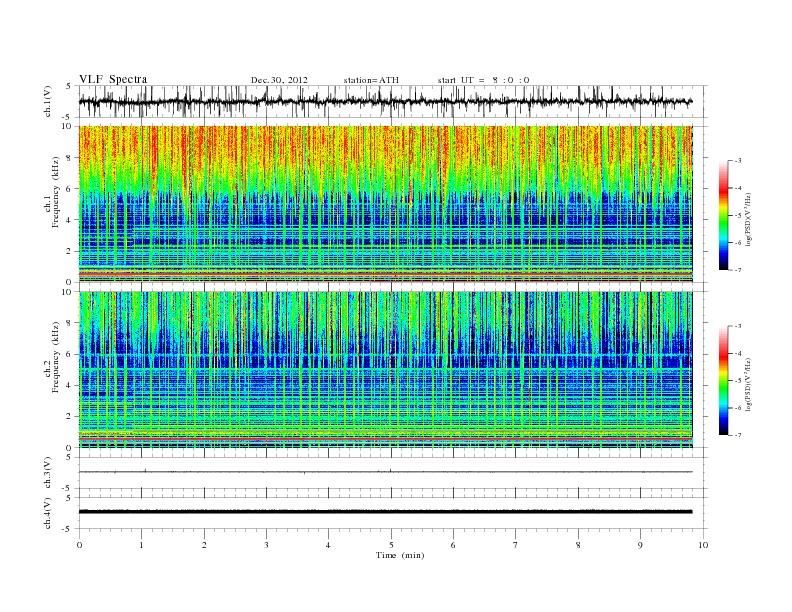Screen dimensions: 792x612
Task: Click the "-5" tick on ch.2 colorbar
Action: point(738,381)
